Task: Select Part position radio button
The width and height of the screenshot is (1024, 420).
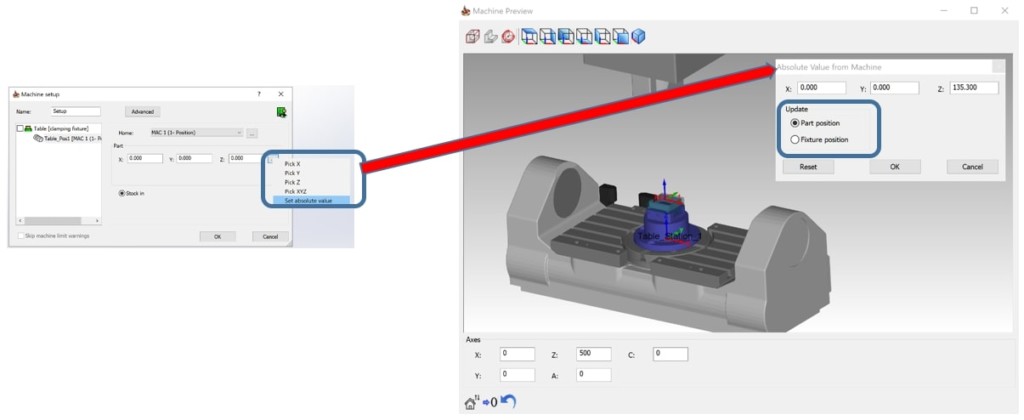Action: tap(795, 123)
